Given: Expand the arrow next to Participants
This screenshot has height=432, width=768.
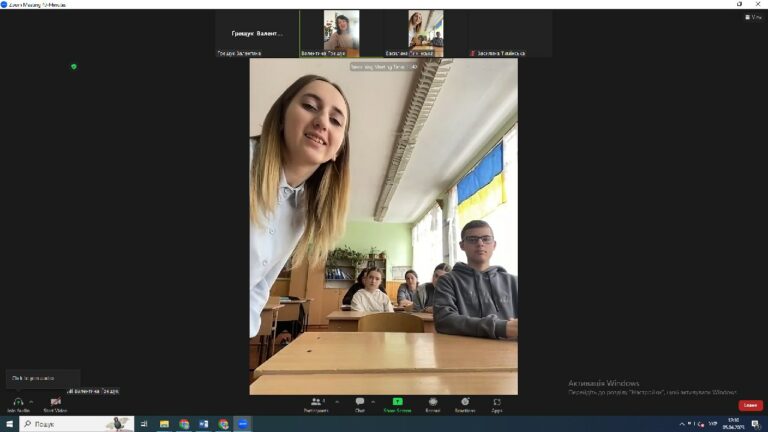Looking at the screenshot, I should [337, 402].
